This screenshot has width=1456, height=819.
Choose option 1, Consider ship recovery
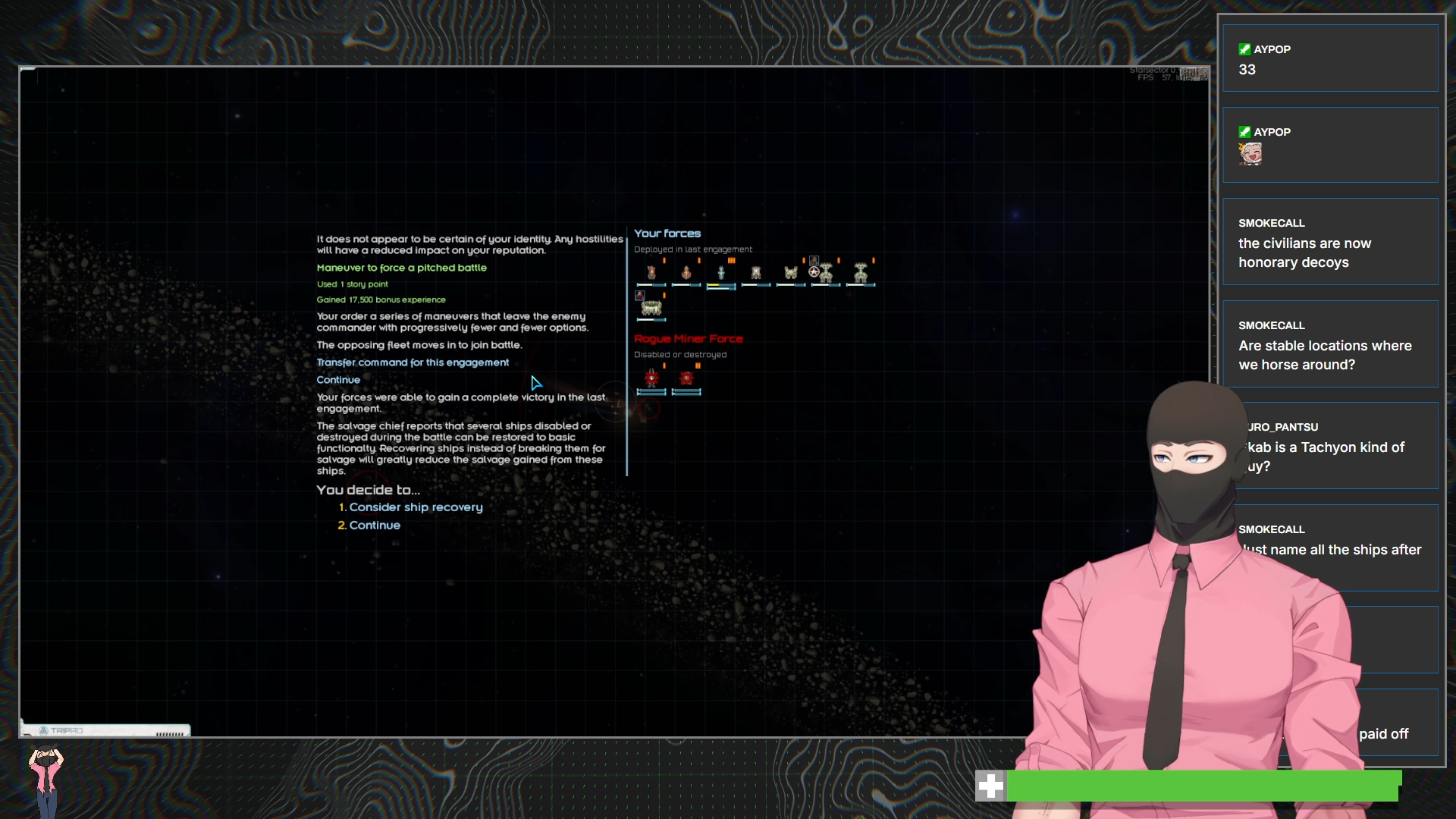click(x=415, y=507)
